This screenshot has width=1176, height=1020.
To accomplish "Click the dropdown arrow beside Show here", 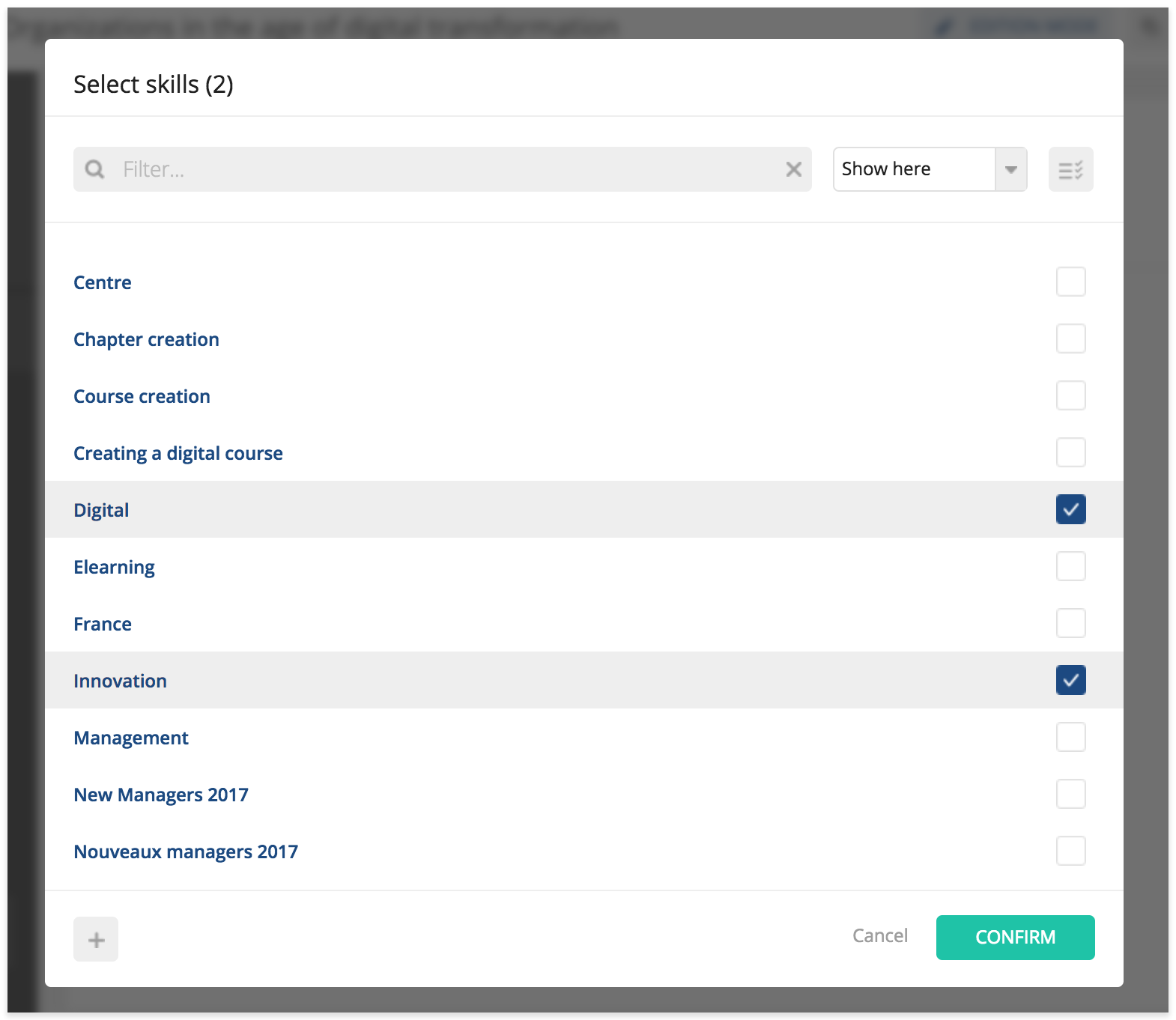I will coord(1010,169).
